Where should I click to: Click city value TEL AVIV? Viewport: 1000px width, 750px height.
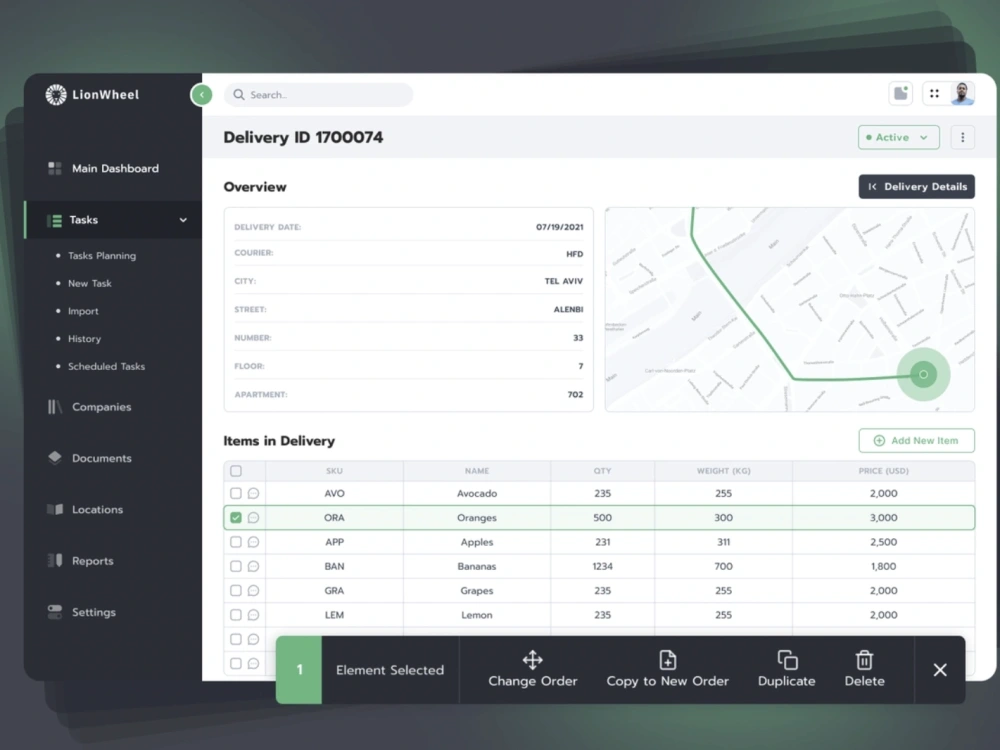coord(564,281)
